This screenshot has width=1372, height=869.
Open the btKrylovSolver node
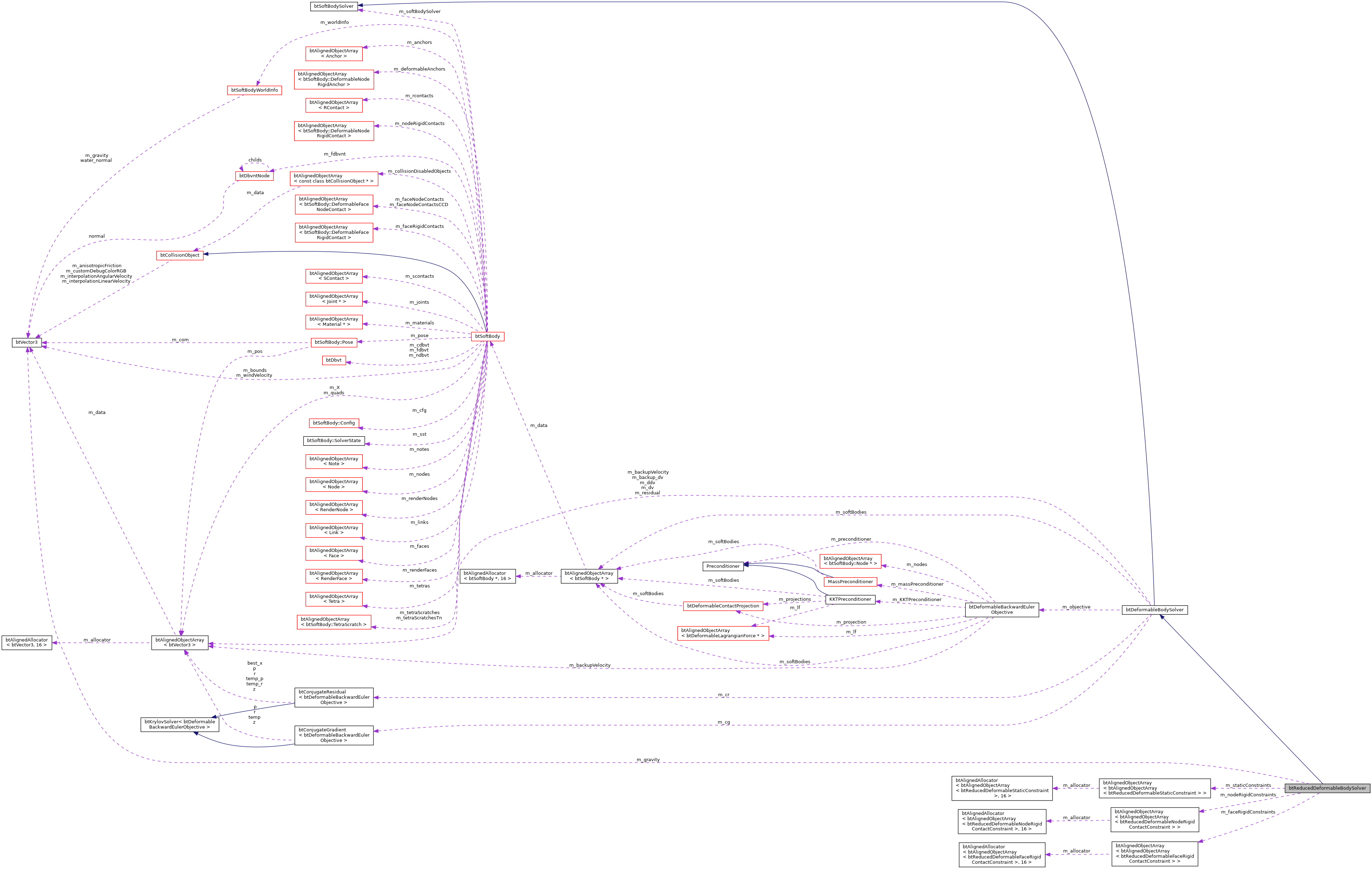pyautogui.click(x=180, y=724)
